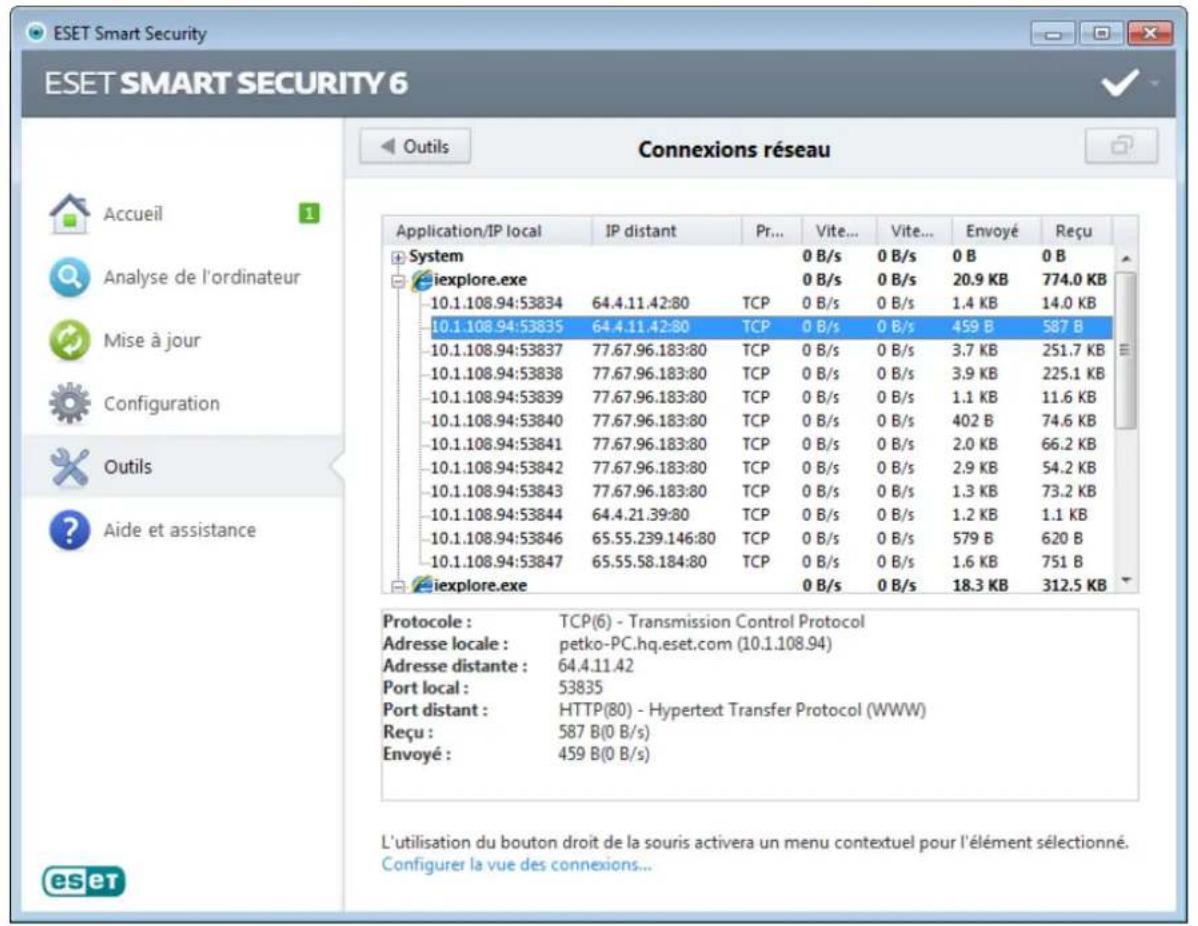Image resolution: width=1198 pixels, height=926 pixels.
Task: Select connection row 10.1.108.94:53838
Action: coord(770,374)
